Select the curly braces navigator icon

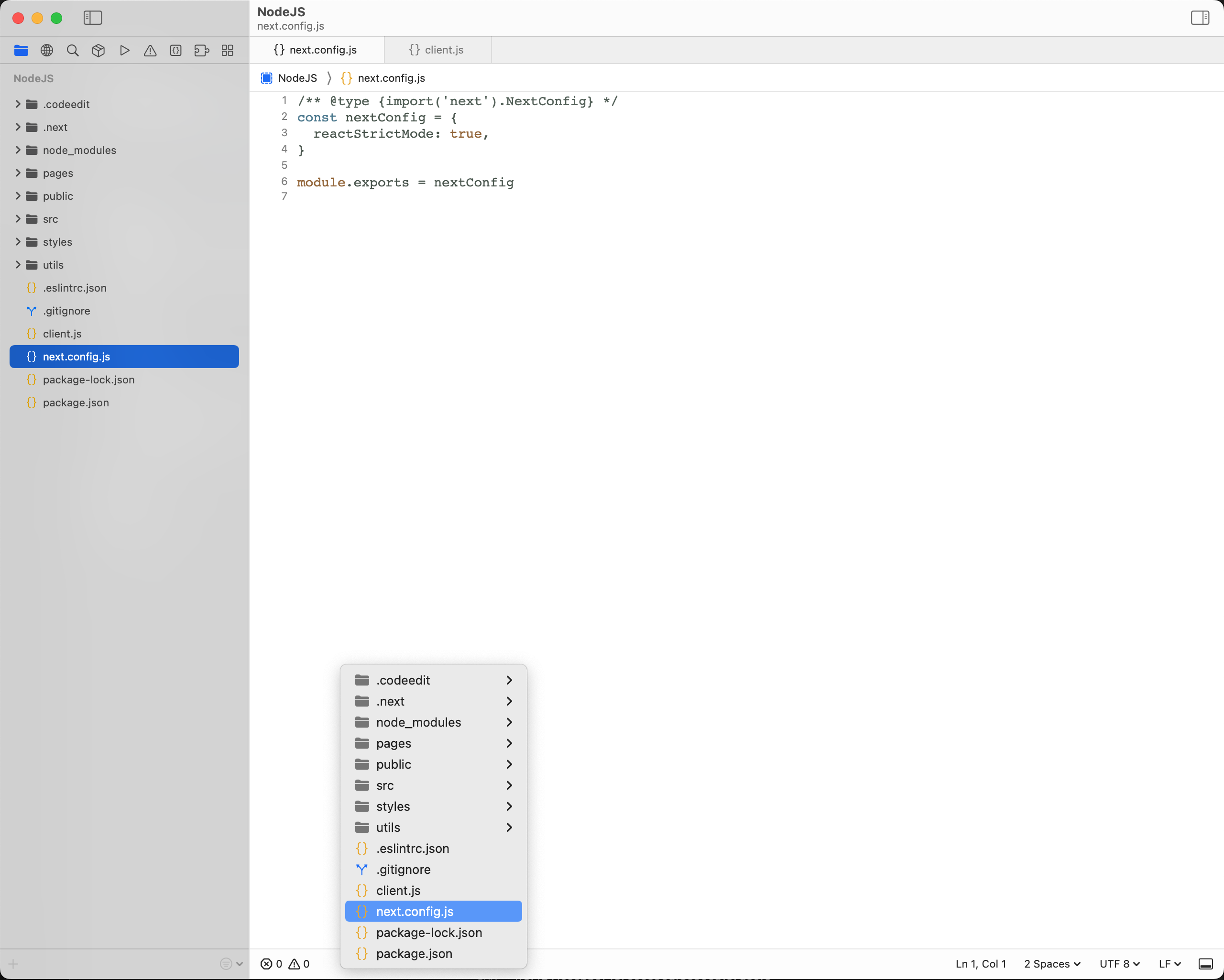175,50
